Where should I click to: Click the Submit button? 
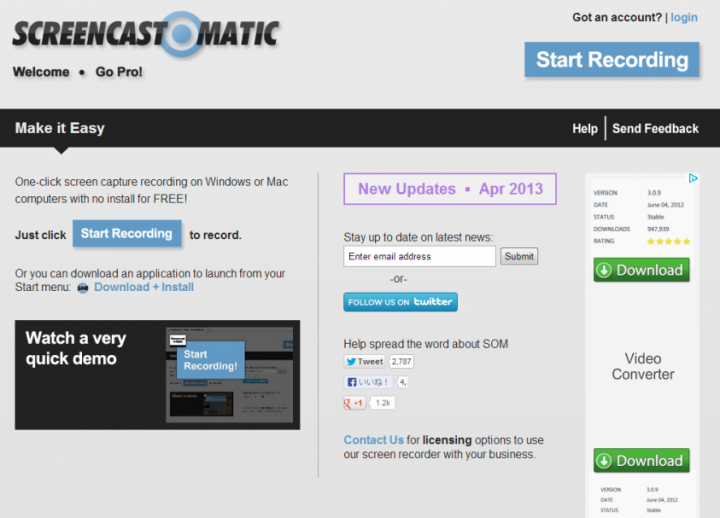[x=519, y=256]
